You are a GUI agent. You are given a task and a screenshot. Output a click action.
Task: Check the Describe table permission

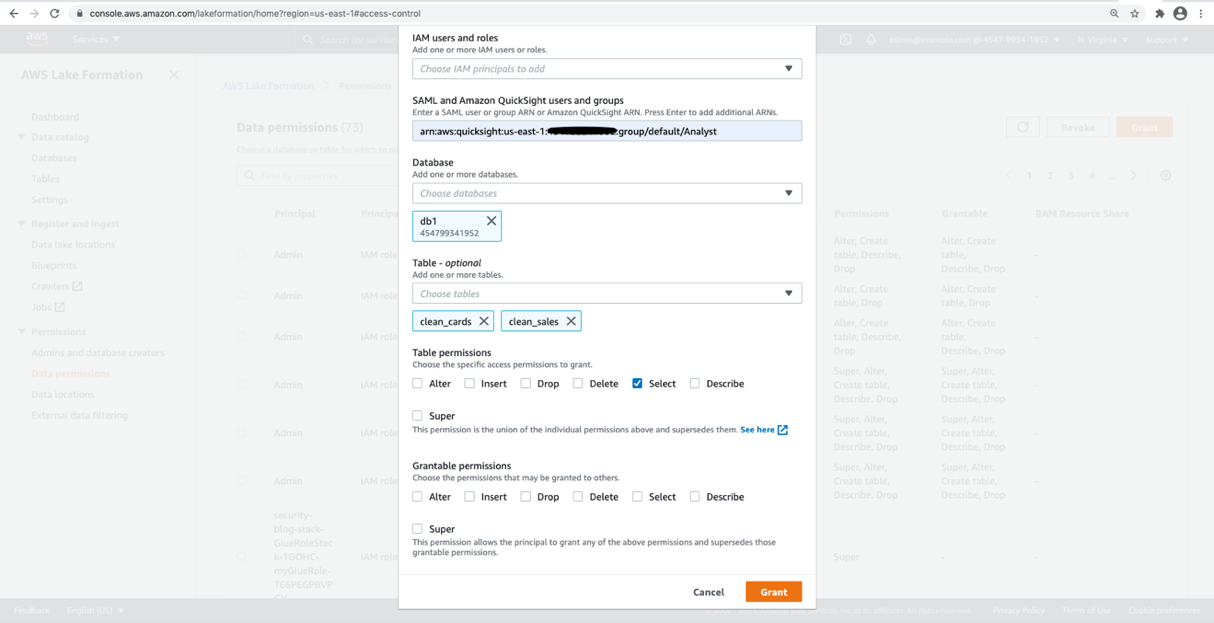click(694, 383)
